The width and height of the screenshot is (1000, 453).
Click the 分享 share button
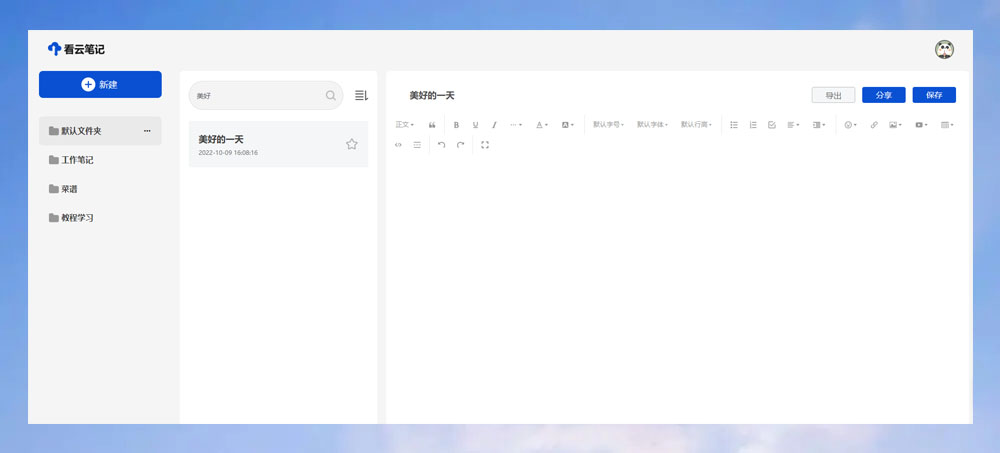coord(883,95)
